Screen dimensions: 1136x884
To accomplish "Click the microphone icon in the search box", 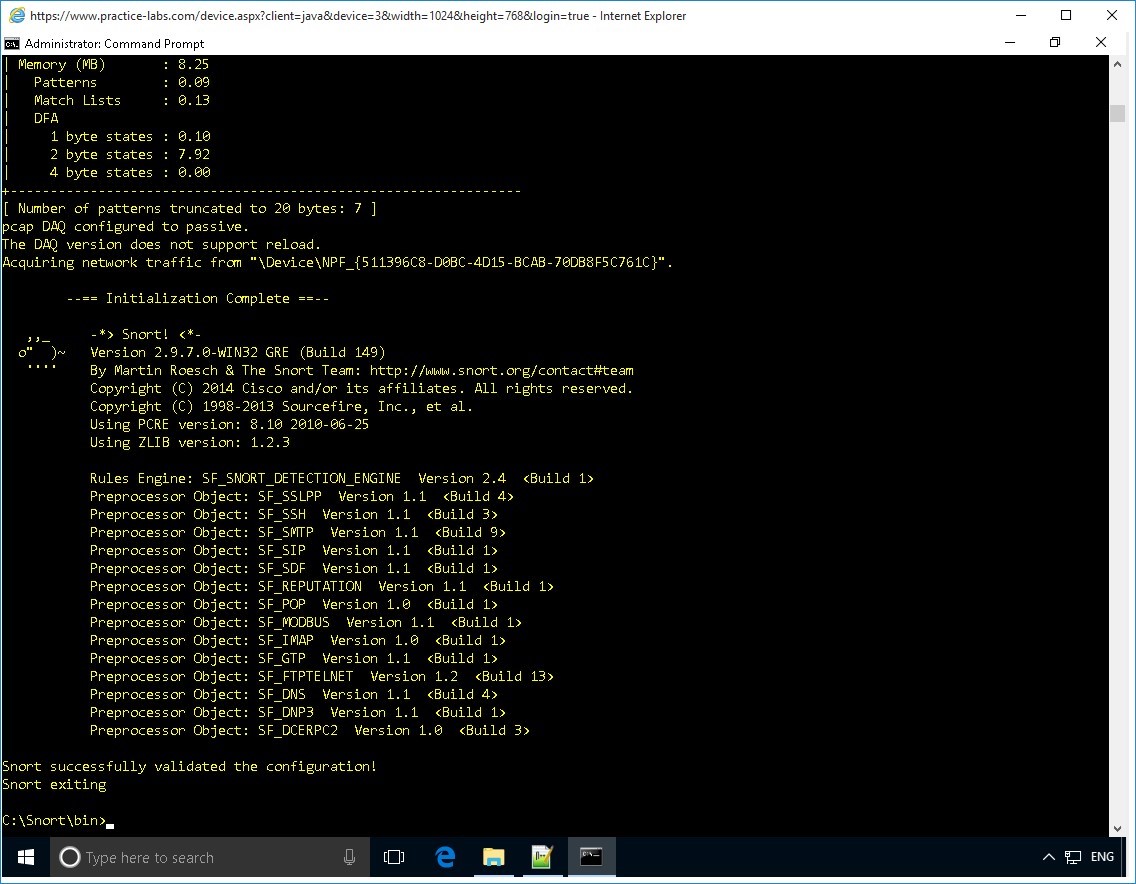I will point(349,858).
